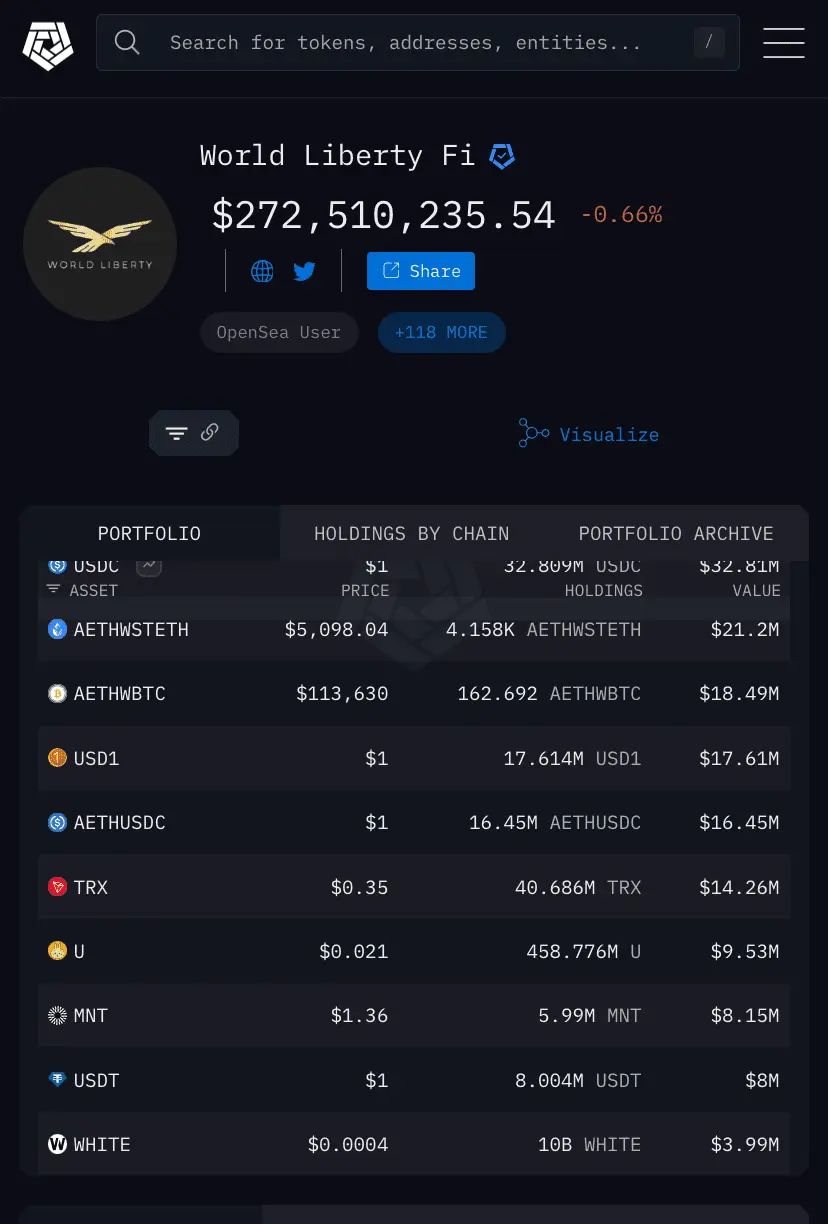Select the chart icon beside USDC
This screenshot has height=1224, width=828.
[149, 566]
